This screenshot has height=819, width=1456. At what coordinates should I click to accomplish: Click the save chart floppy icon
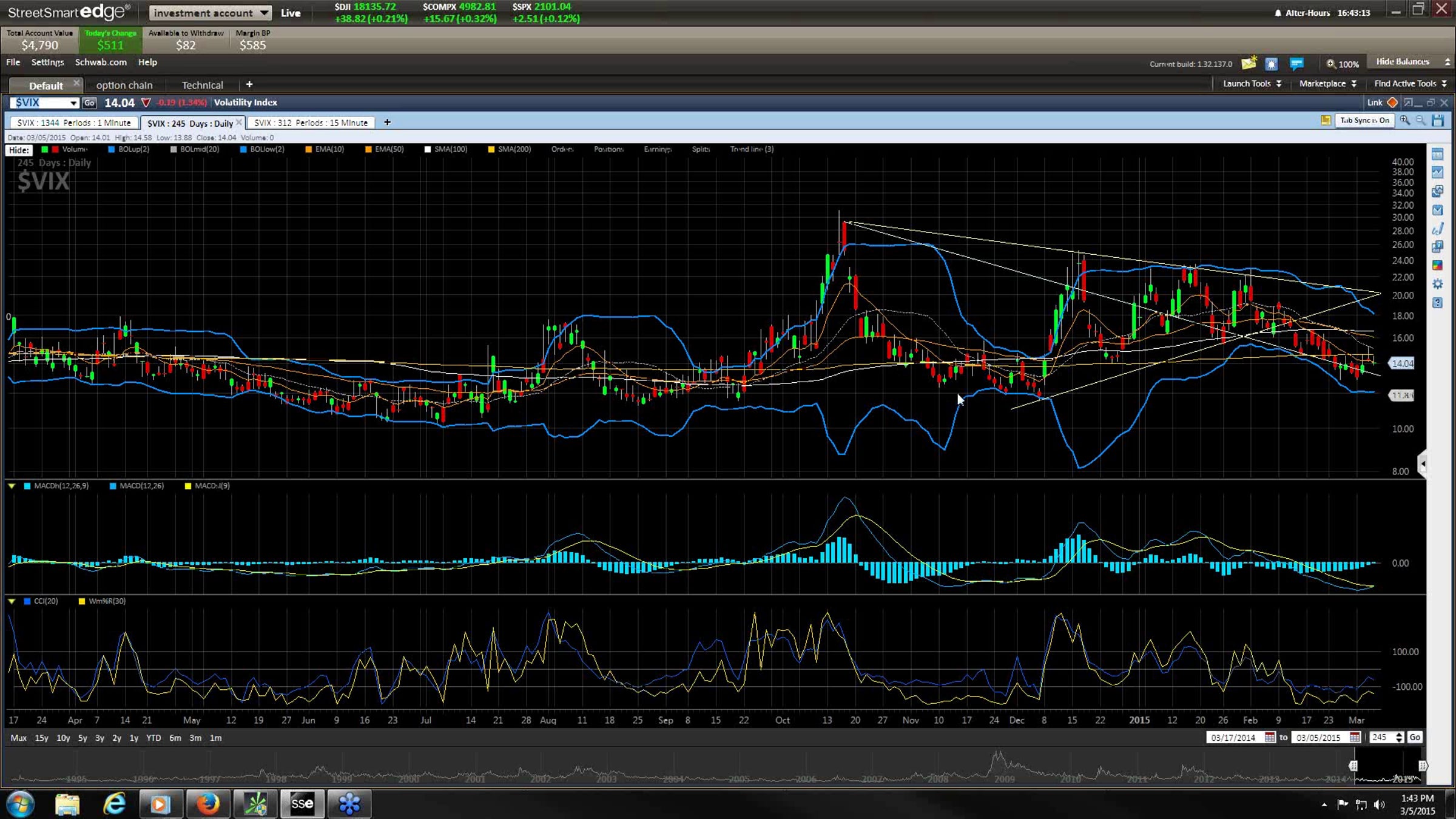click(x=1438, y=121)
